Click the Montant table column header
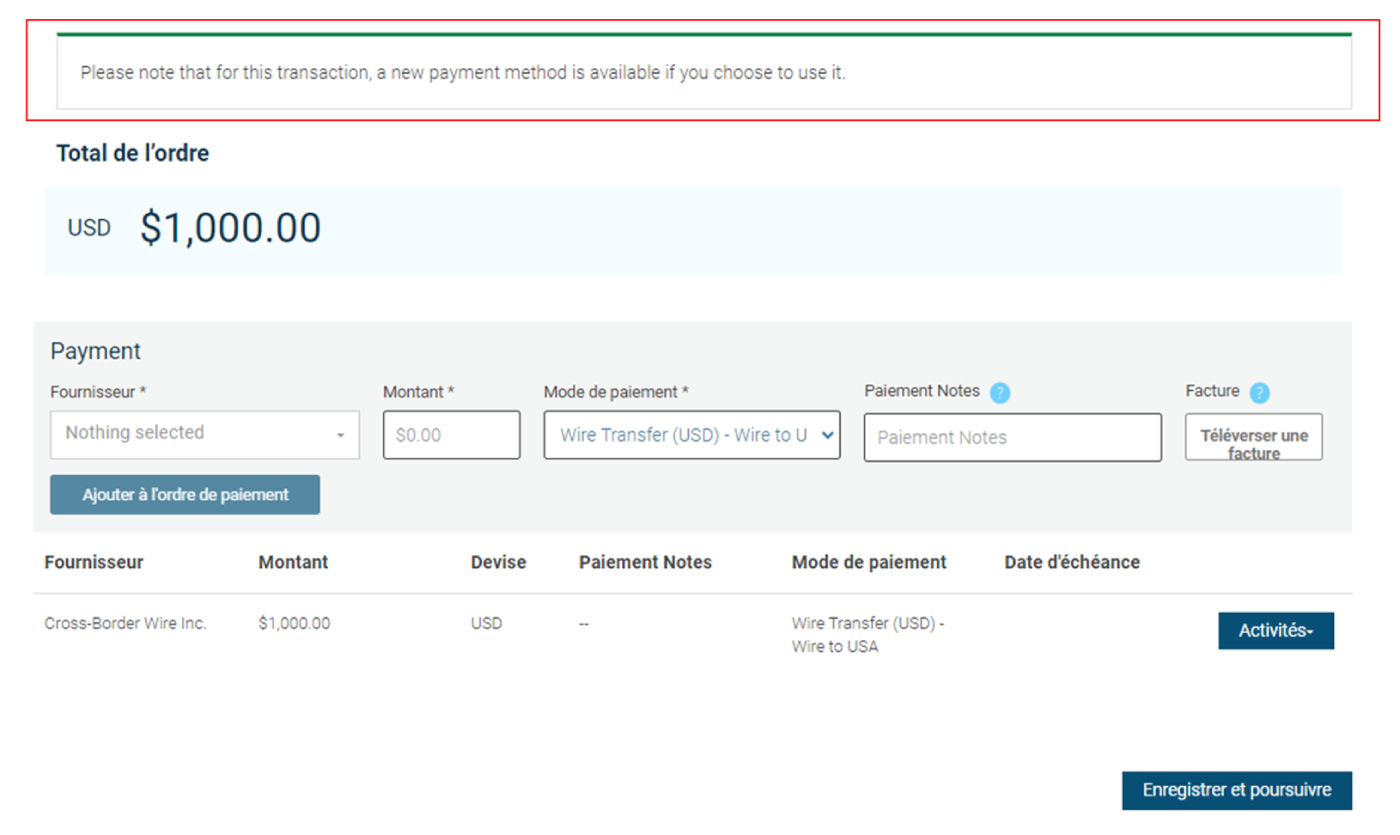This screenshot has width=1400, height=835. pyautogui.click(x=293, y=562)
